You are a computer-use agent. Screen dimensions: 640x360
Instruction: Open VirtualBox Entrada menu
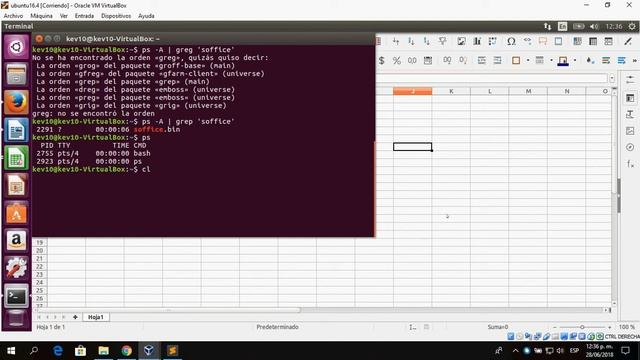tap(84, 16)
